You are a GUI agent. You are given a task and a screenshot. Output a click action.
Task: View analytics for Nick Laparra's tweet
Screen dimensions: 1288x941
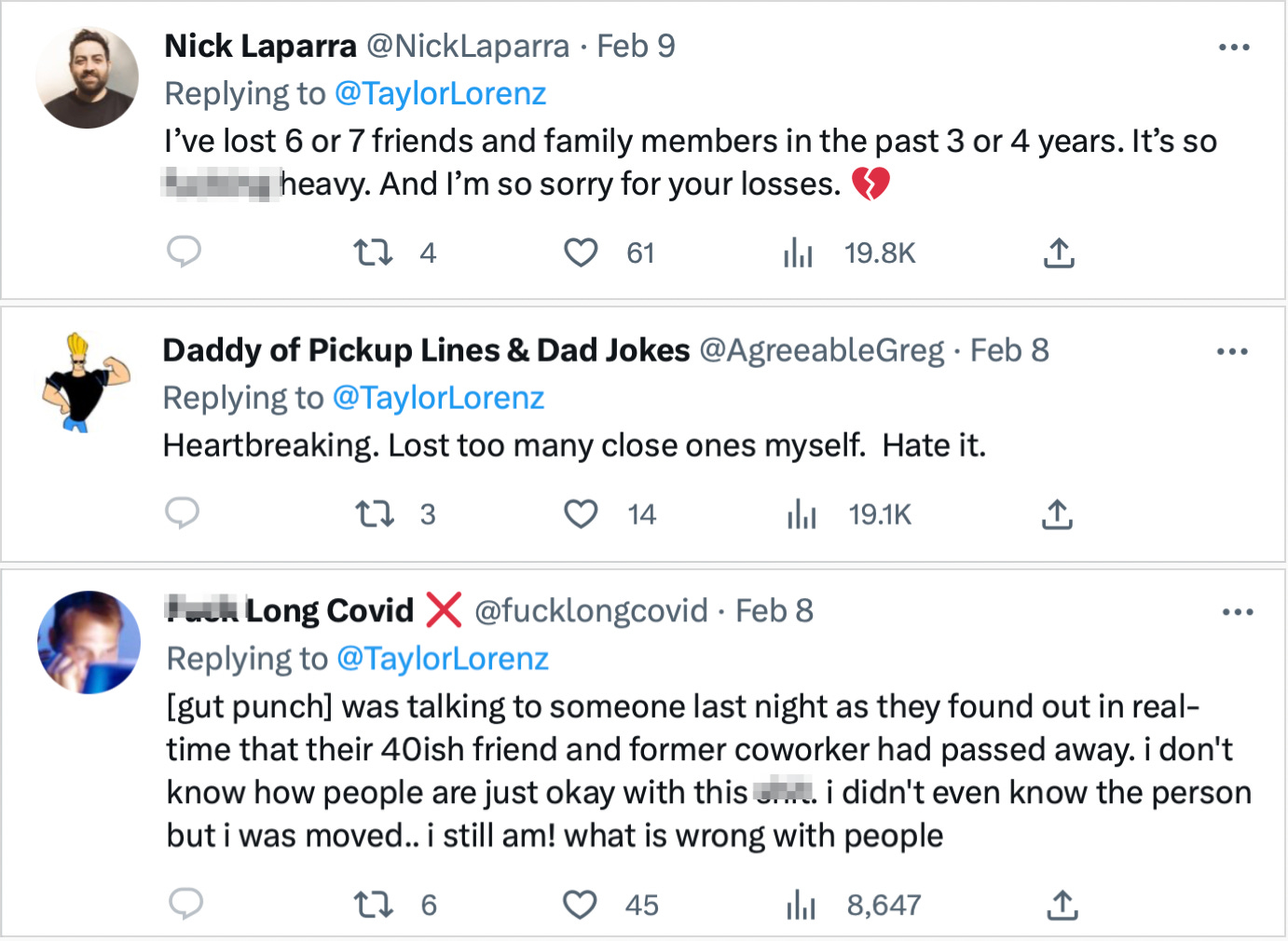pos(799,252)
